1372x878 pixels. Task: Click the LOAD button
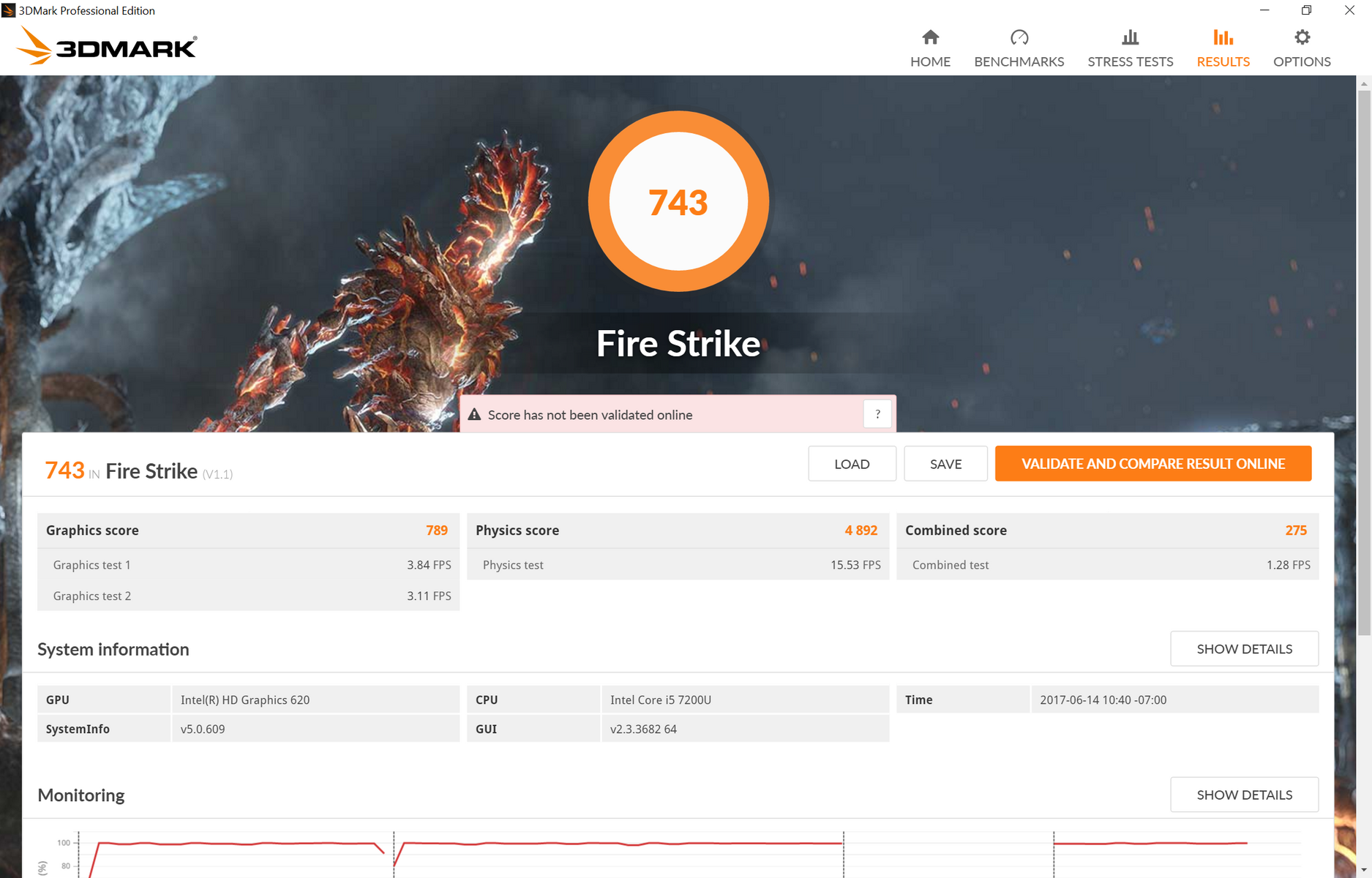coord(852,464)
